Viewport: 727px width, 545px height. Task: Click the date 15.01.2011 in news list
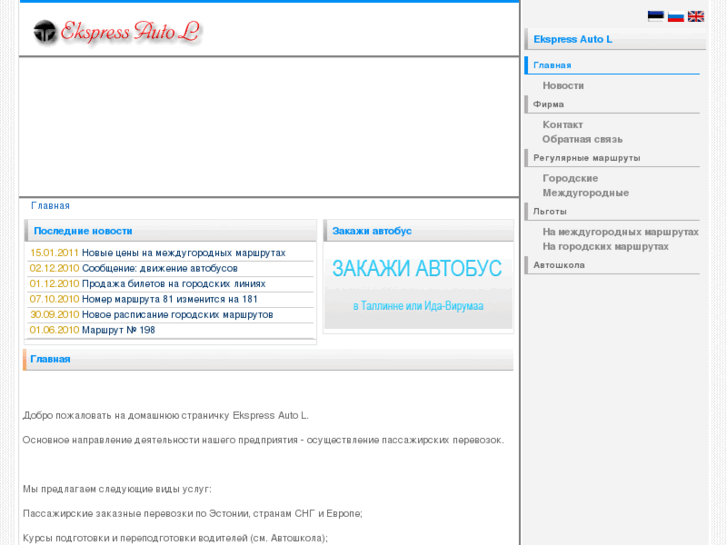[x=54, y=253]
